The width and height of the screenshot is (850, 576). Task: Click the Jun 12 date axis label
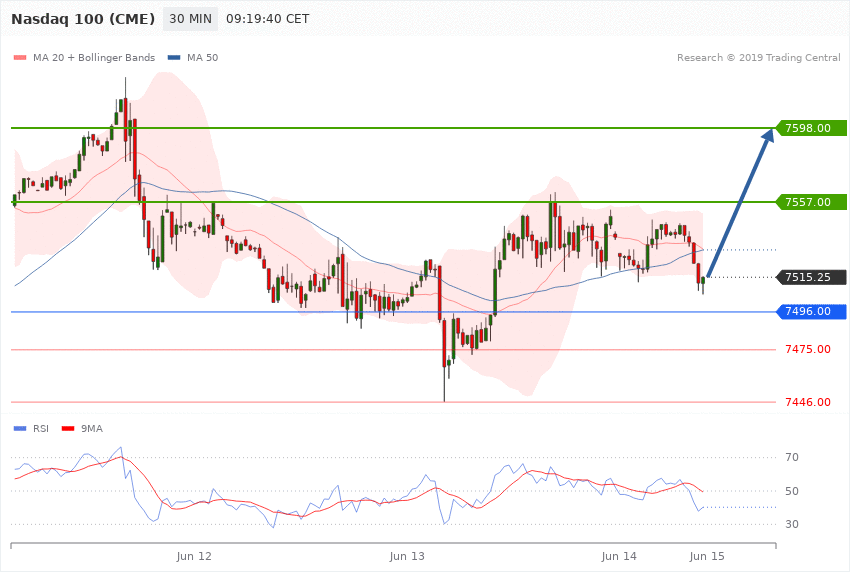(x=194, y=556)
